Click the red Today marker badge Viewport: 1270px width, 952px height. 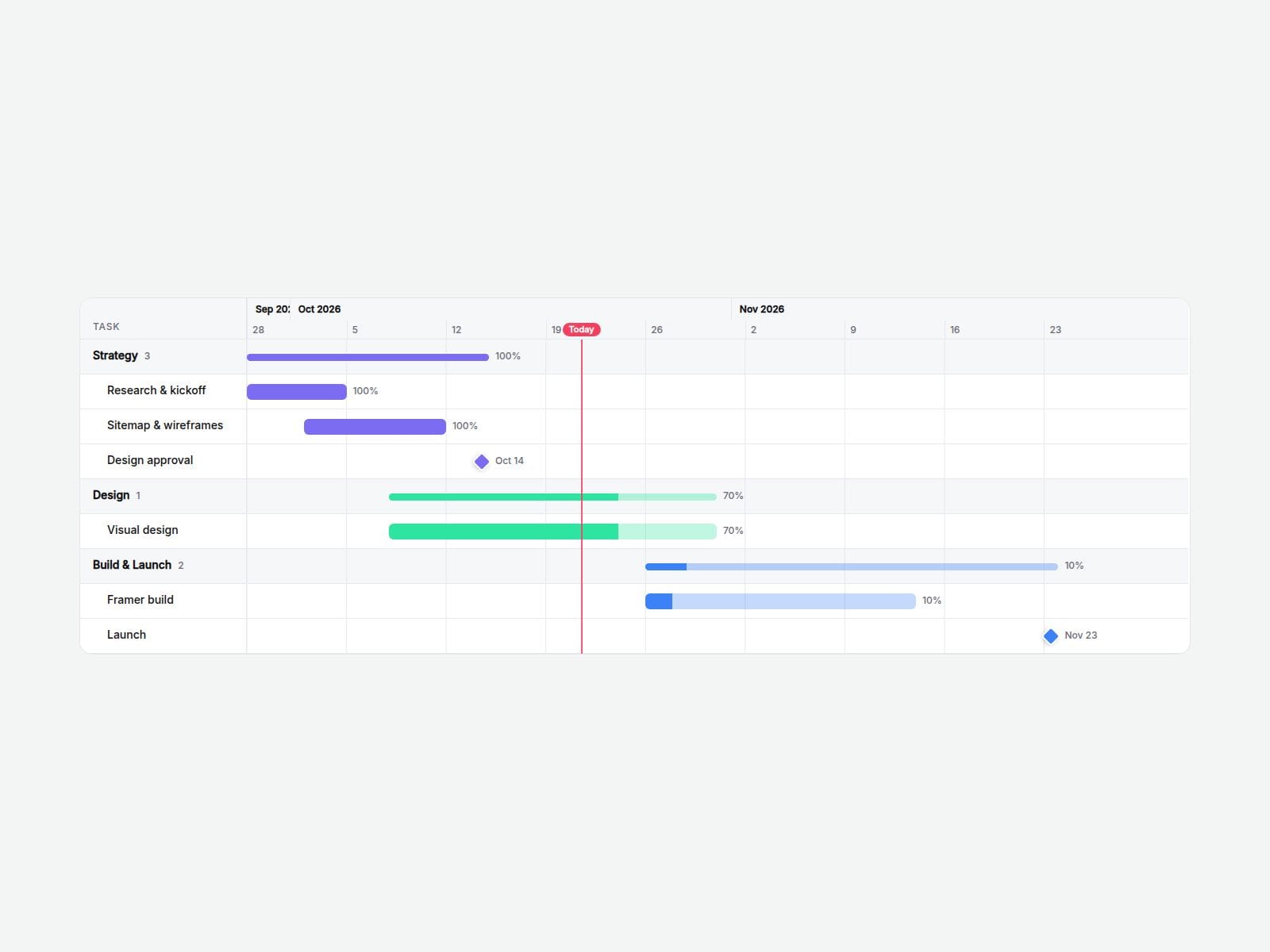pos(582,329)
